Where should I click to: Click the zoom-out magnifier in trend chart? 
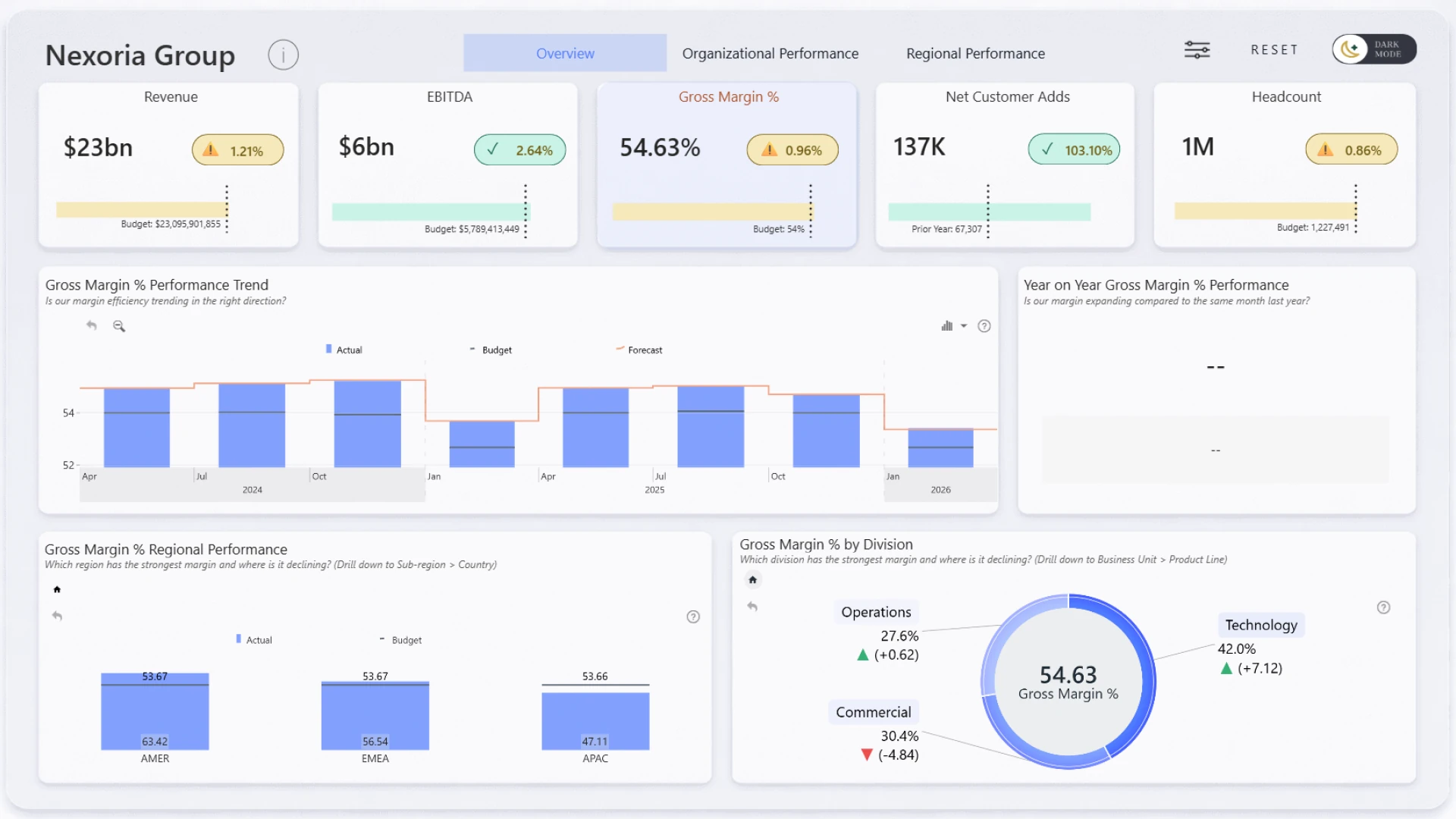tap(119, 326)
